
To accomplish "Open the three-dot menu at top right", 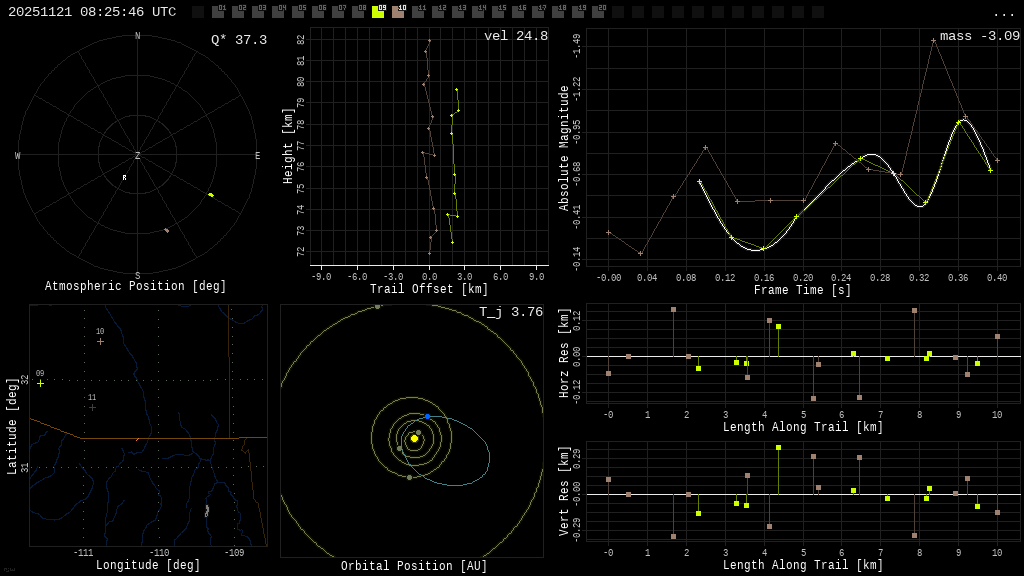I will (1003, 13).
